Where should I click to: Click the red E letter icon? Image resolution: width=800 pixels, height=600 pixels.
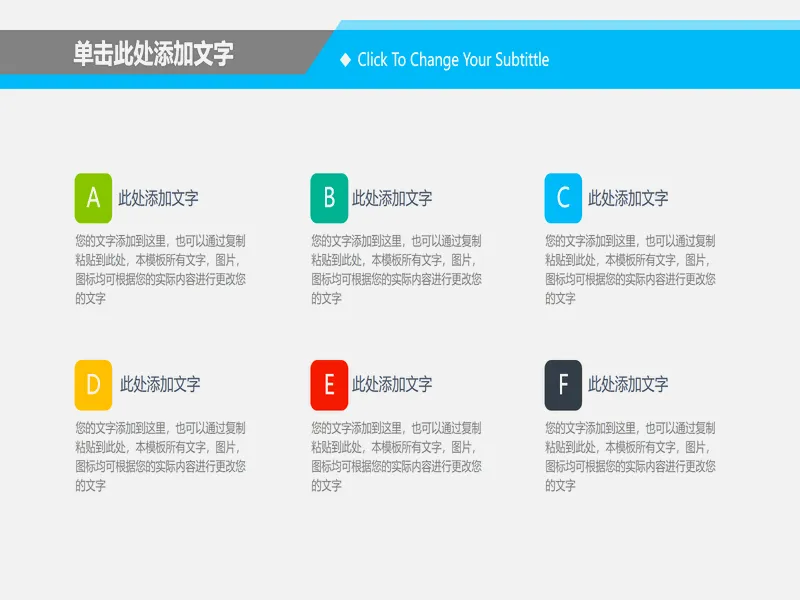pyautogui.click(x=329, y=385)
